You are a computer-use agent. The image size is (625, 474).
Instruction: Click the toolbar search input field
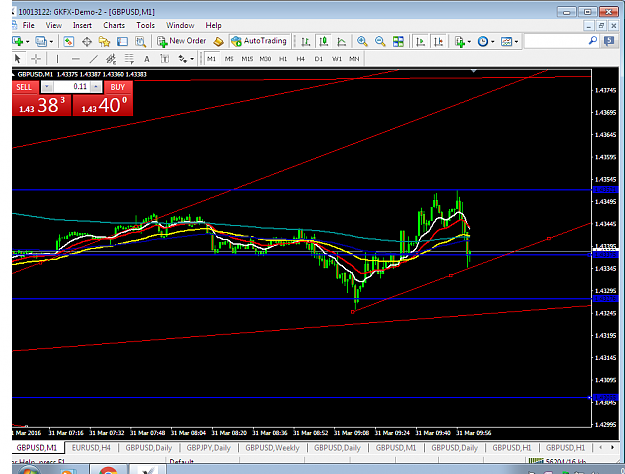click(556, 41)
